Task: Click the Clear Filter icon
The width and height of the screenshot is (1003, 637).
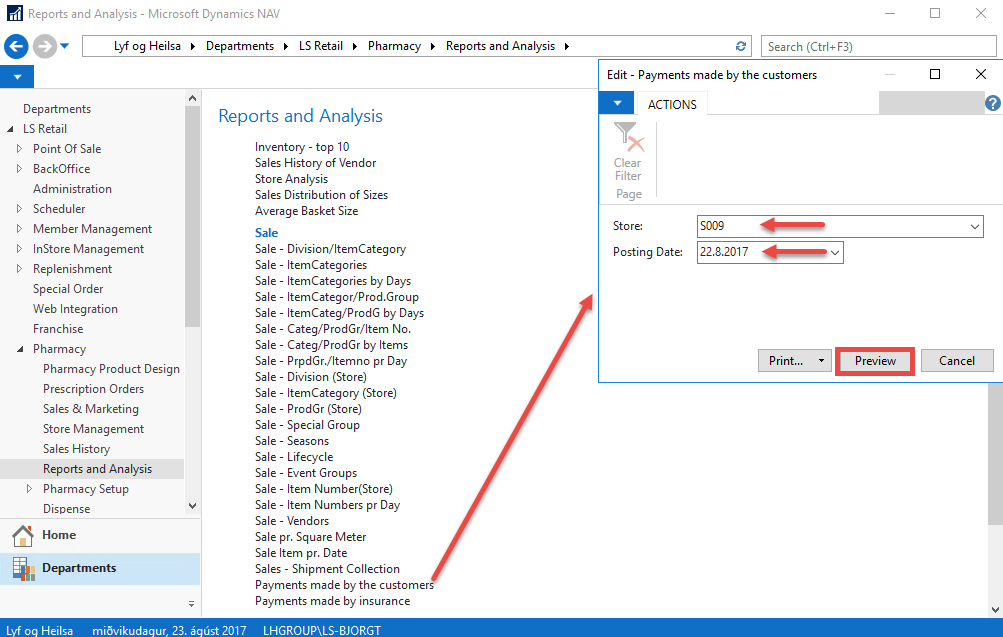Action: pyautogui.click(x=628, y=137)
